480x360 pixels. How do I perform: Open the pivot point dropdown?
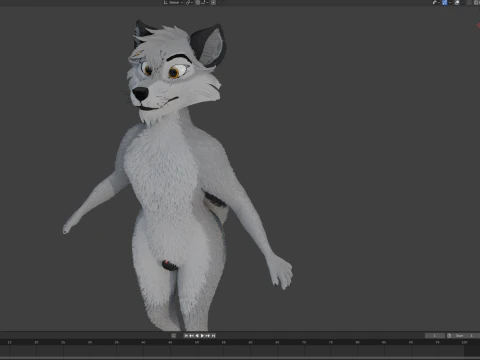coord(189,2)
